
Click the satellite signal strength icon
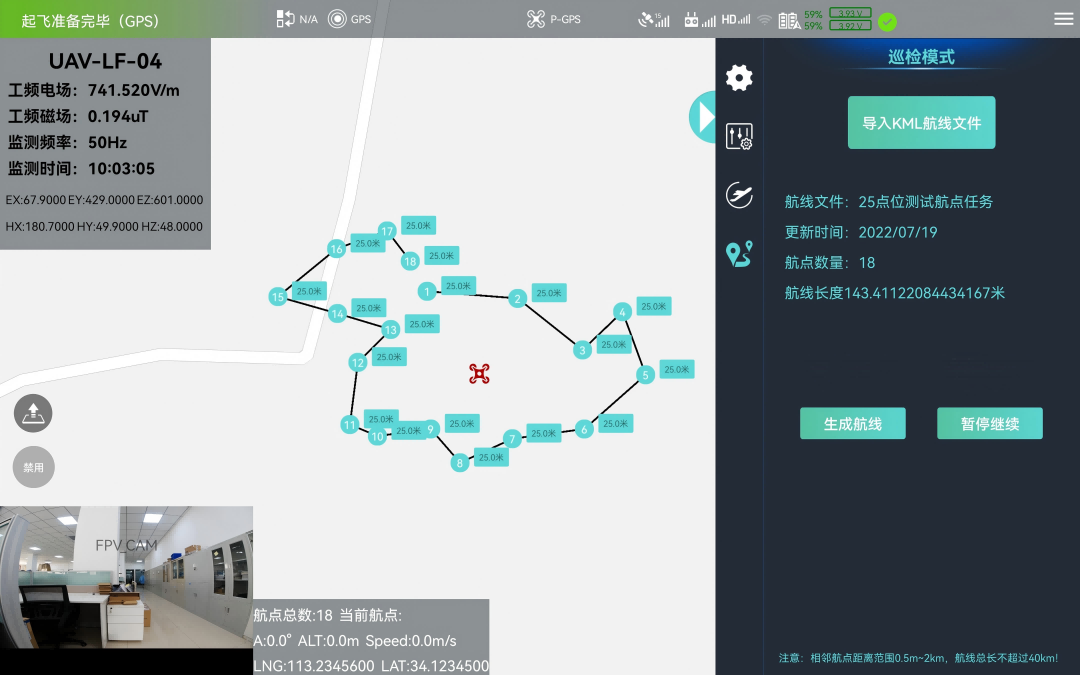tap(654, 19)
